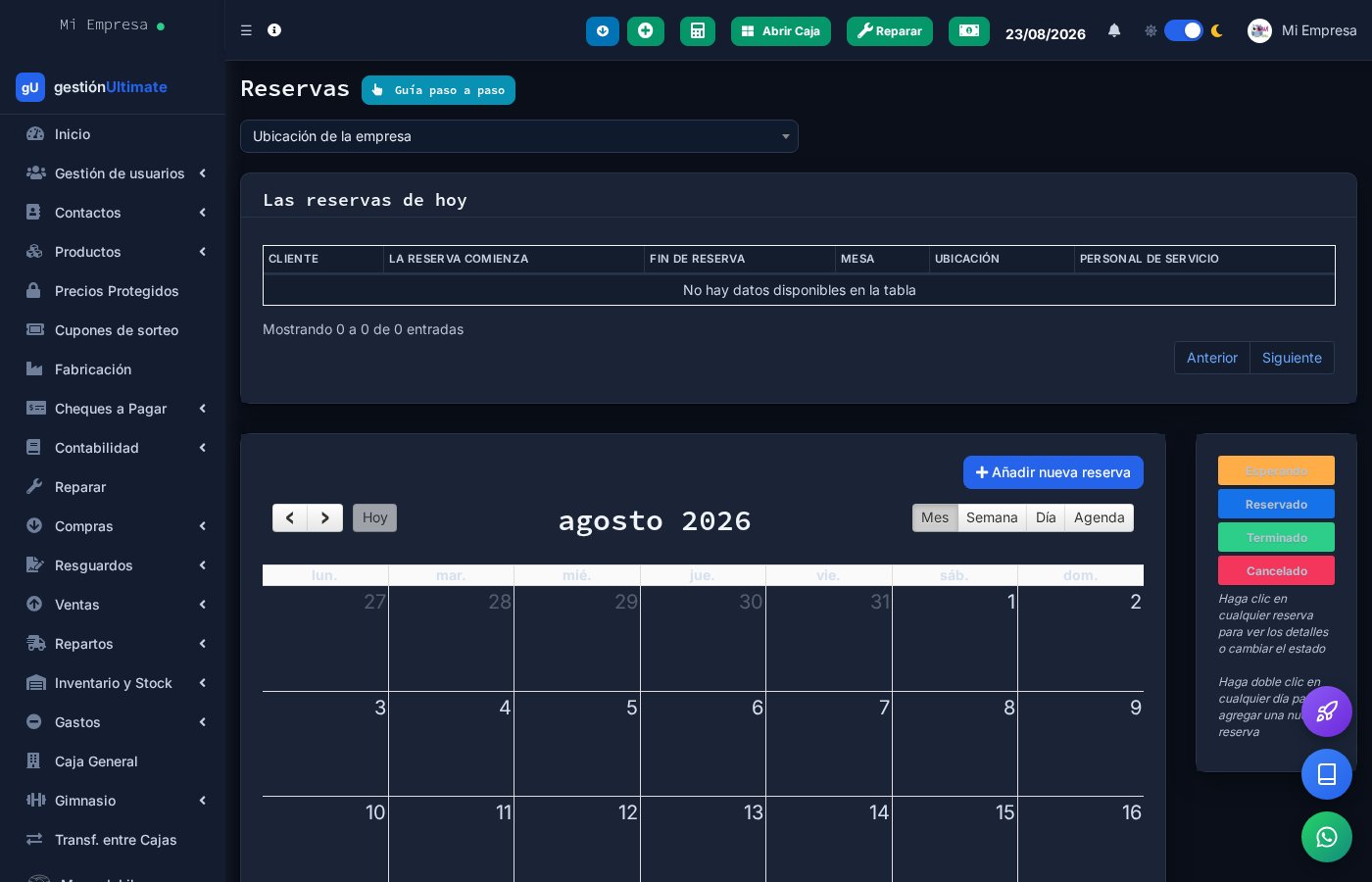Expand the Contactos submenu
The width and height of the screenshot is (1372, 882).
click(113, 213)
